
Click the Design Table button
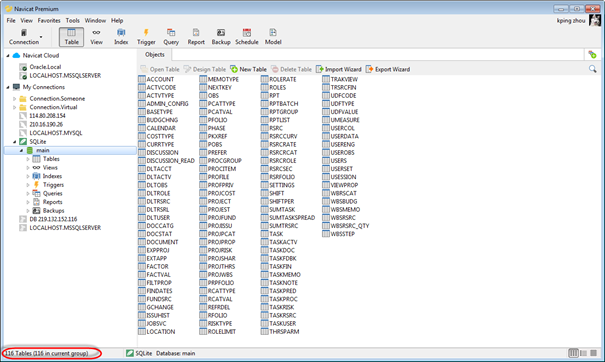click(205, 69)
